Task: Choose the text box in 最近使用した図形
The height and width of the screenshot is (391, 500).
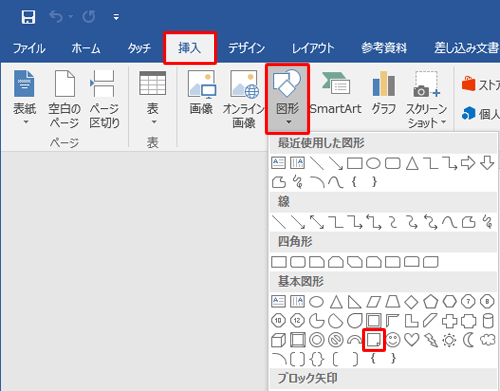Action: pos(278,163)
